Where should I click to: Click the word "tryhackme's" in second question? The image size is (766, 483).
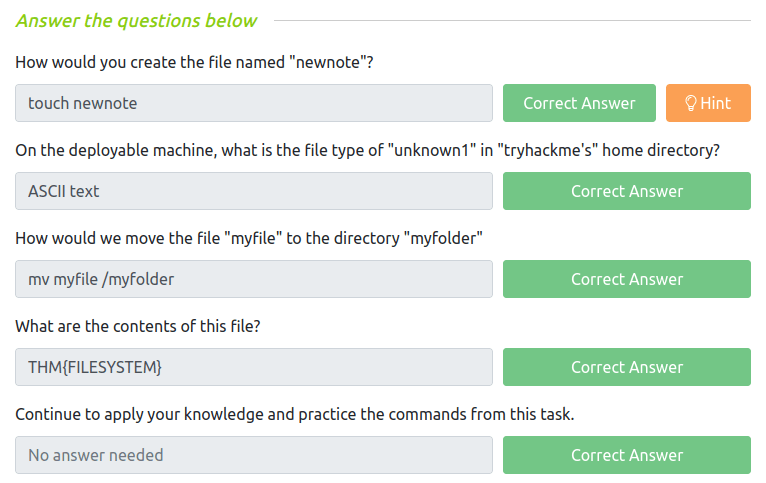(548, 150)
